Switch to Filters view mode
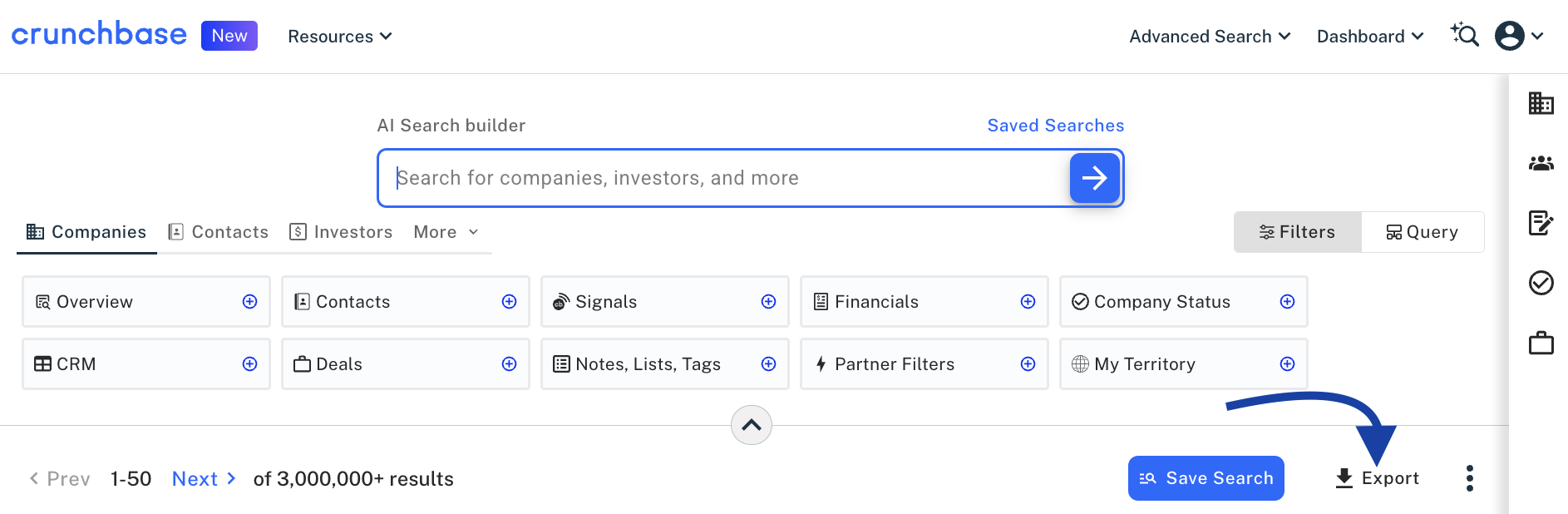1568x514 pixels. pyautogui.click(x=1297, y=232)
